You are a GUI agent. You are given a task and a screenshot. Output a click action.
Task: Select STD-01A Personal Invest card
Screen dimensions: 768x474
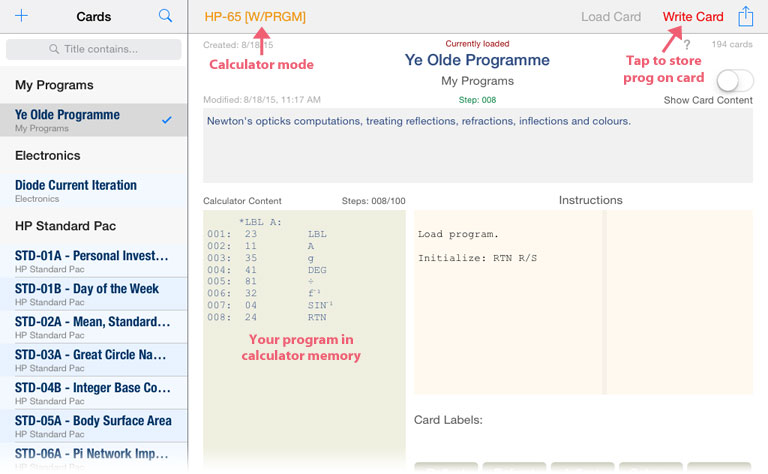pyautogui.click(x=93, y=261)
